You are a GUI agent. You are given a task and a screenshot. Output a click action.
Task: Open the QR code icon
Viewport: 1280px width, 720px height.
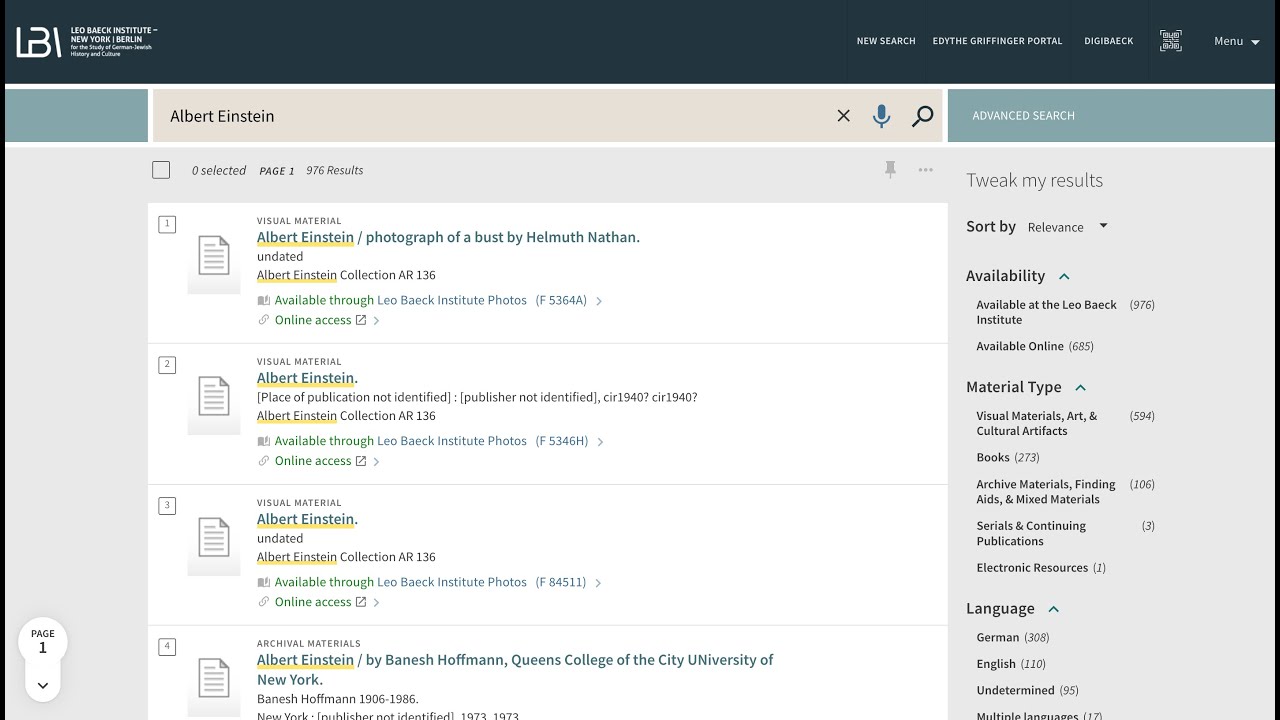pyautogui.click(x=1170, y=41)
